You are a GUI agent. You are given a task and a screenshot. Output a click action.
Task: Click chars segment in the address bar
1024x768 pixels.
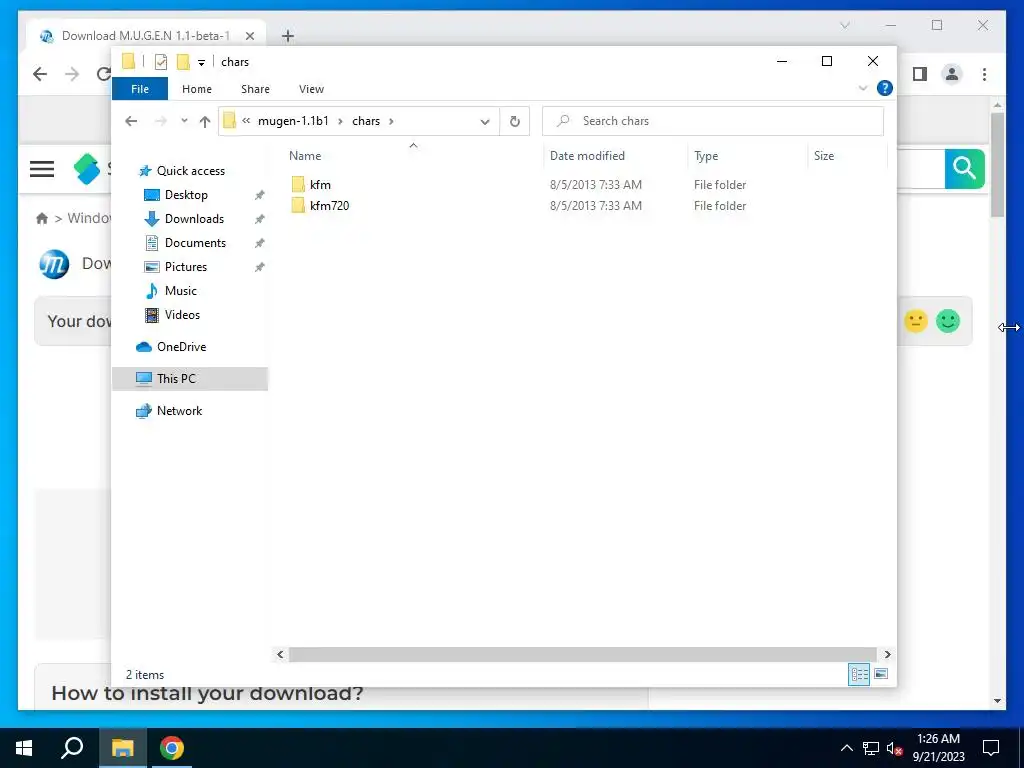coord(366,121)
